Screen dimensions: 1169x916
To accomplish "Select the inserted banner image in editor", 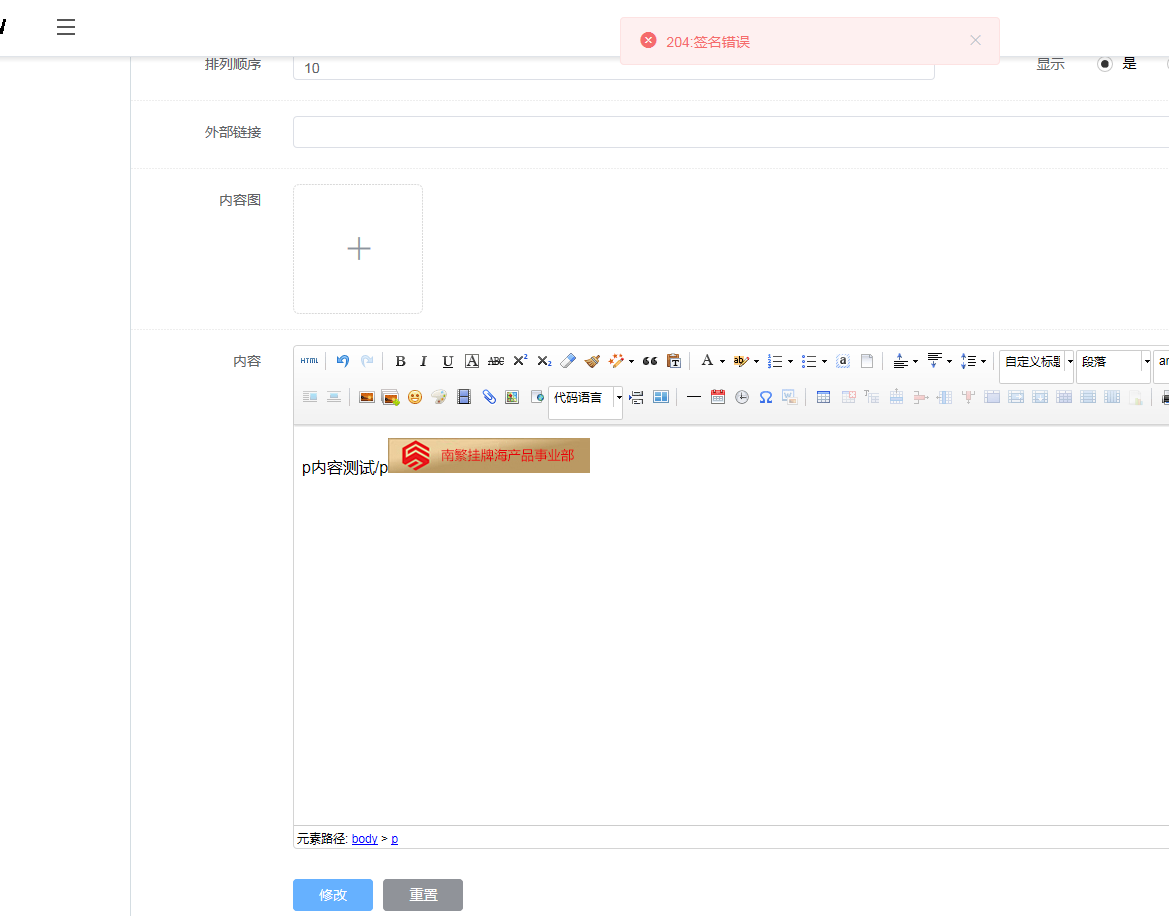I will [x=489, y=455].
